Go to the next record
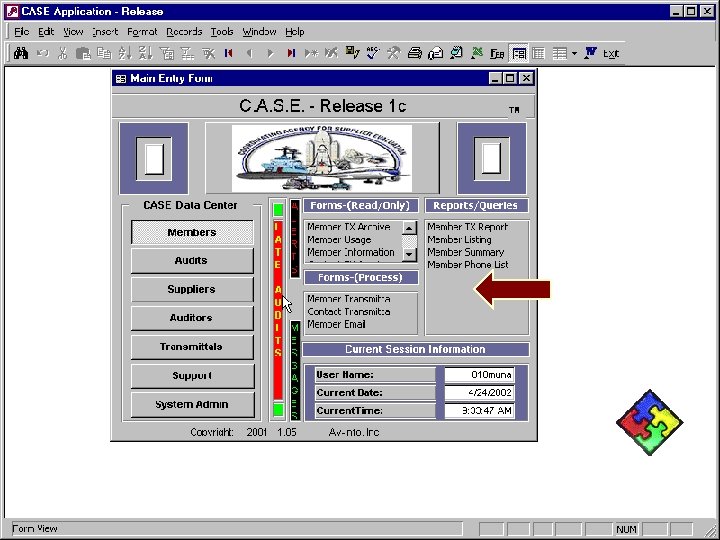The image size is (720, 540). pos(270,53)
